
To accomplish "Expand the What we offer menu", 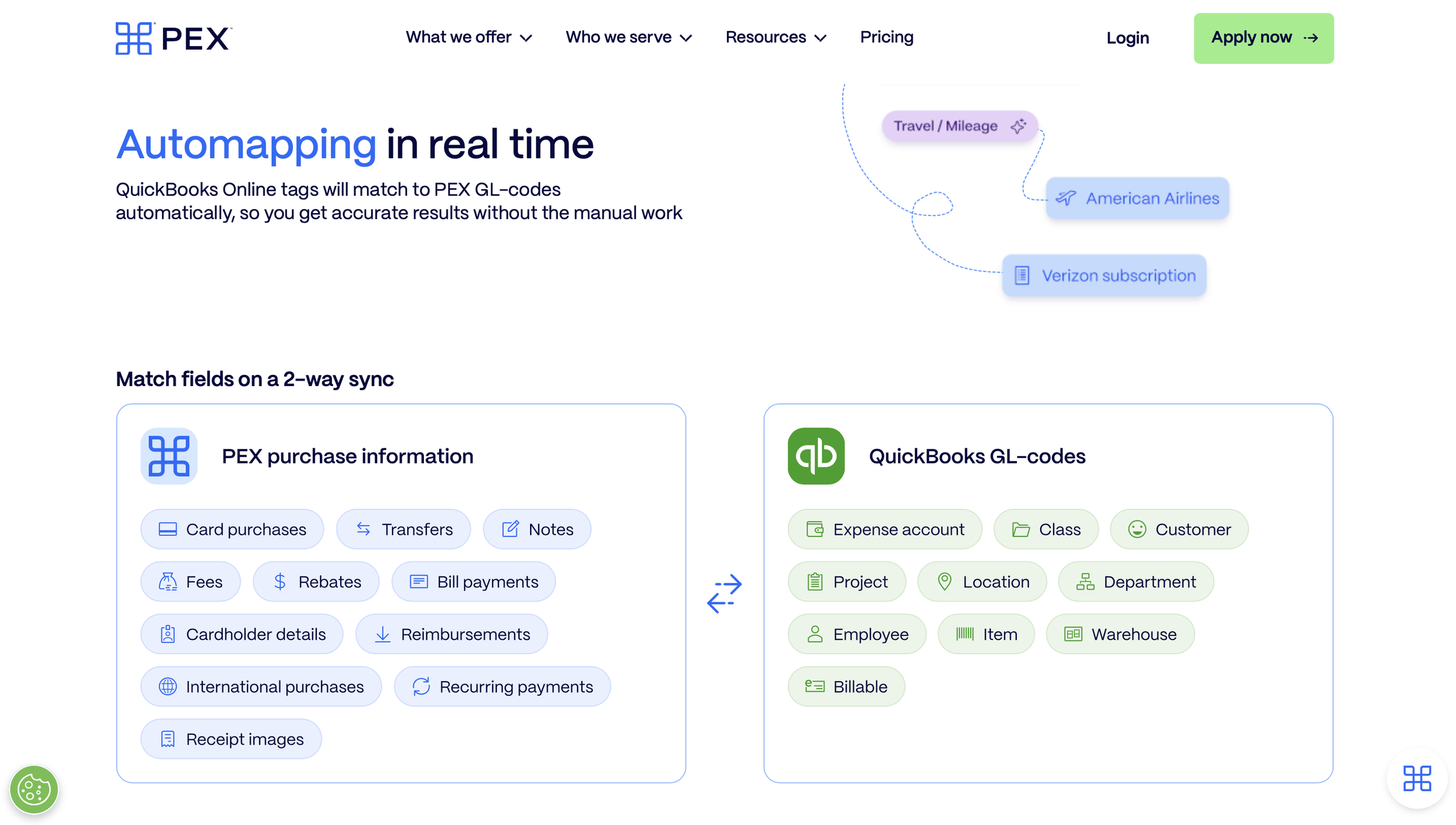I will click(x=469, y=37).
